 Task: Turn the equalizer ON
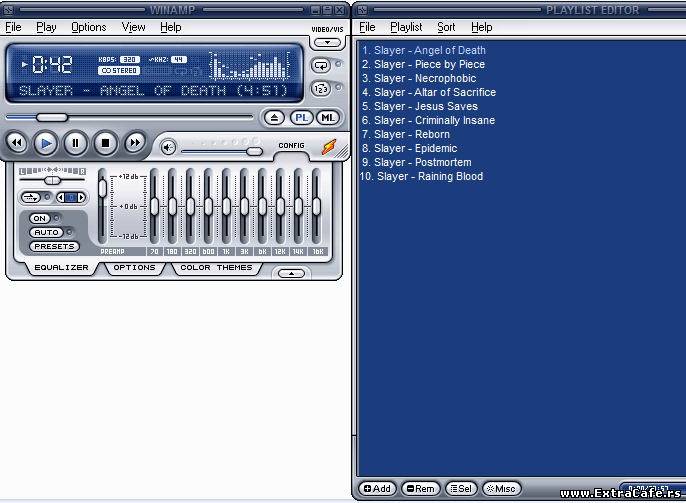pyautogui.click(x=40, y=218)
